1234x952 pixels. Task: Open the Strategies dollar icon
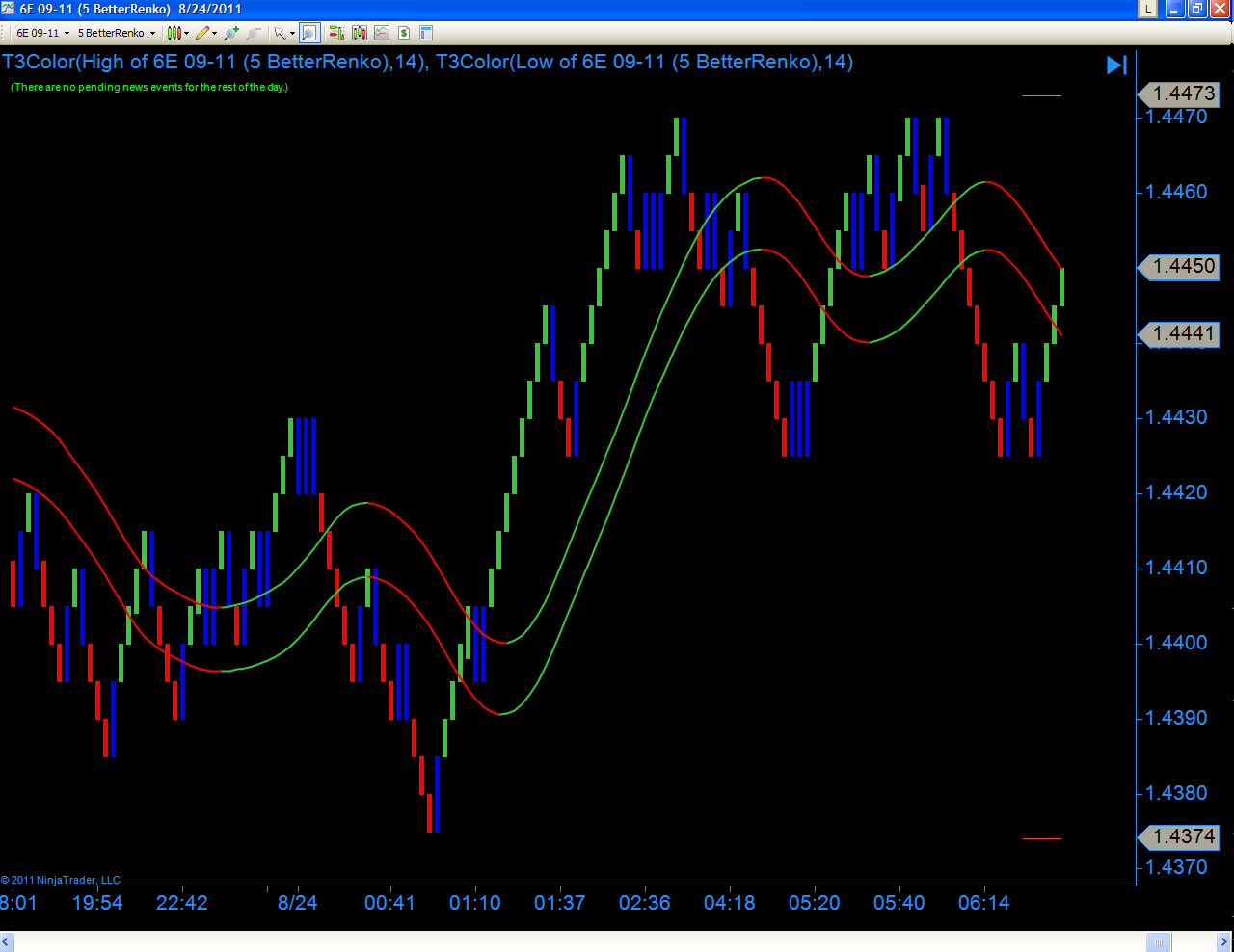tap(404, 33)
